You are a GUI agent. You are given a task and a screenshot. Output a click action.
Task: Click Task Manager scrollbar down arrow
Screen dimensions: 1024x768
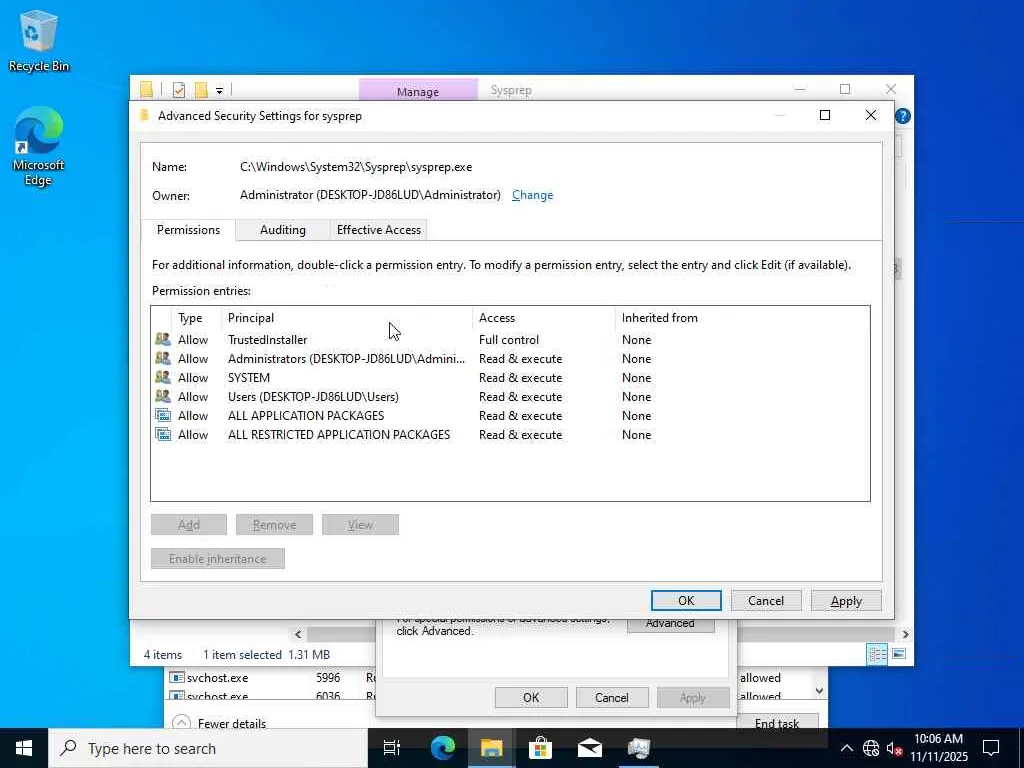click(819, 690)
